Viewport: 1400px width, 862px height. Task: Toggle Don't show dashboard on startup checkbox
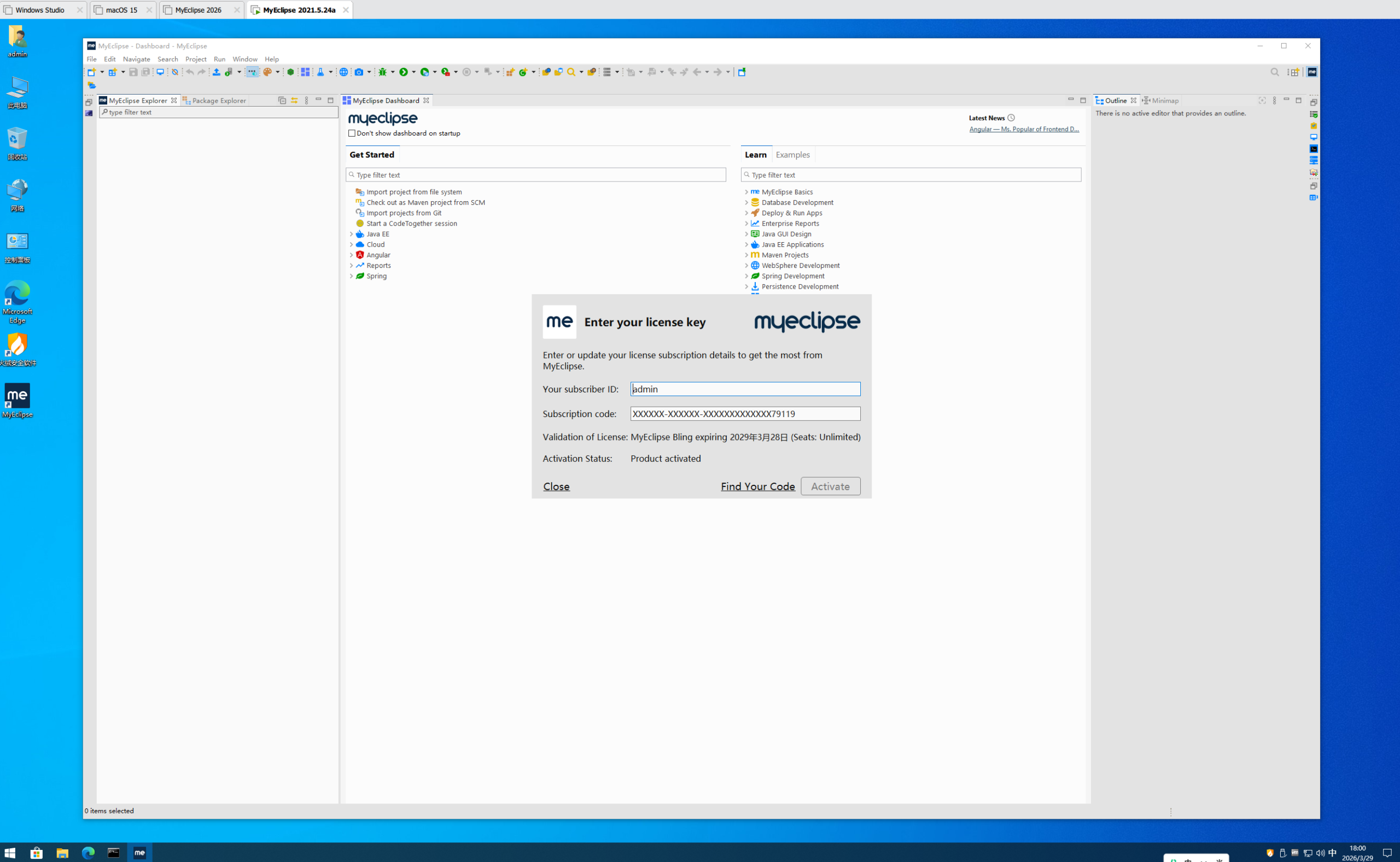(352, 133)
